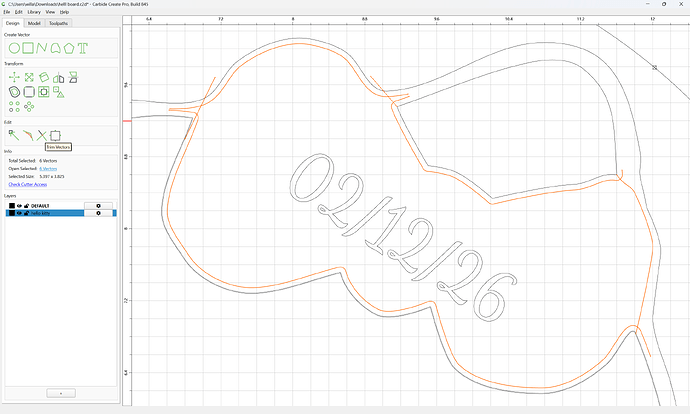
Task: Open the Linear Array tool
Action: coord(15,106)
